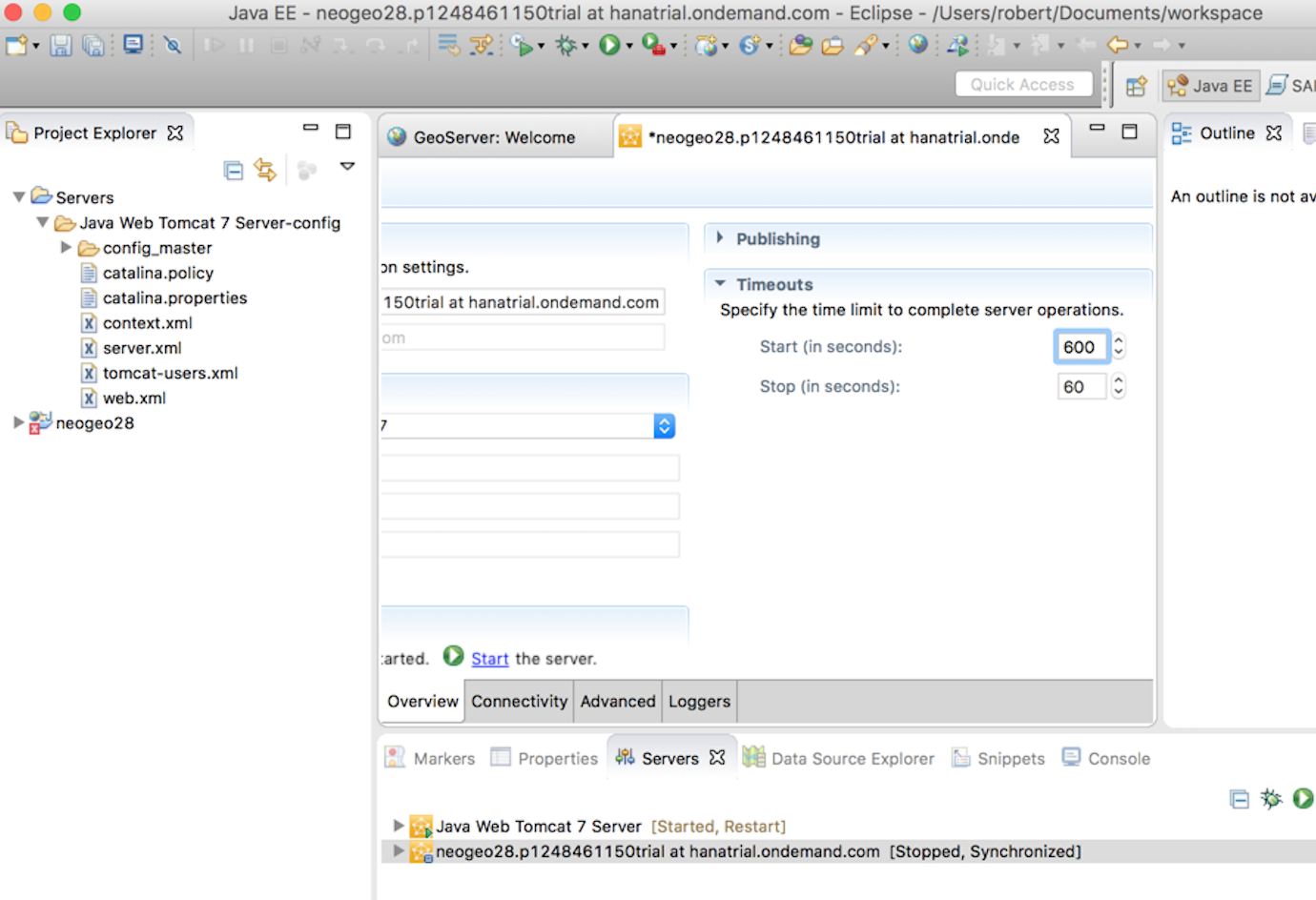Image resolution: width=1316 pixels, height=900 pixels.
Task: Click green start icon beside Start link
Action: (x=454, y=656)
